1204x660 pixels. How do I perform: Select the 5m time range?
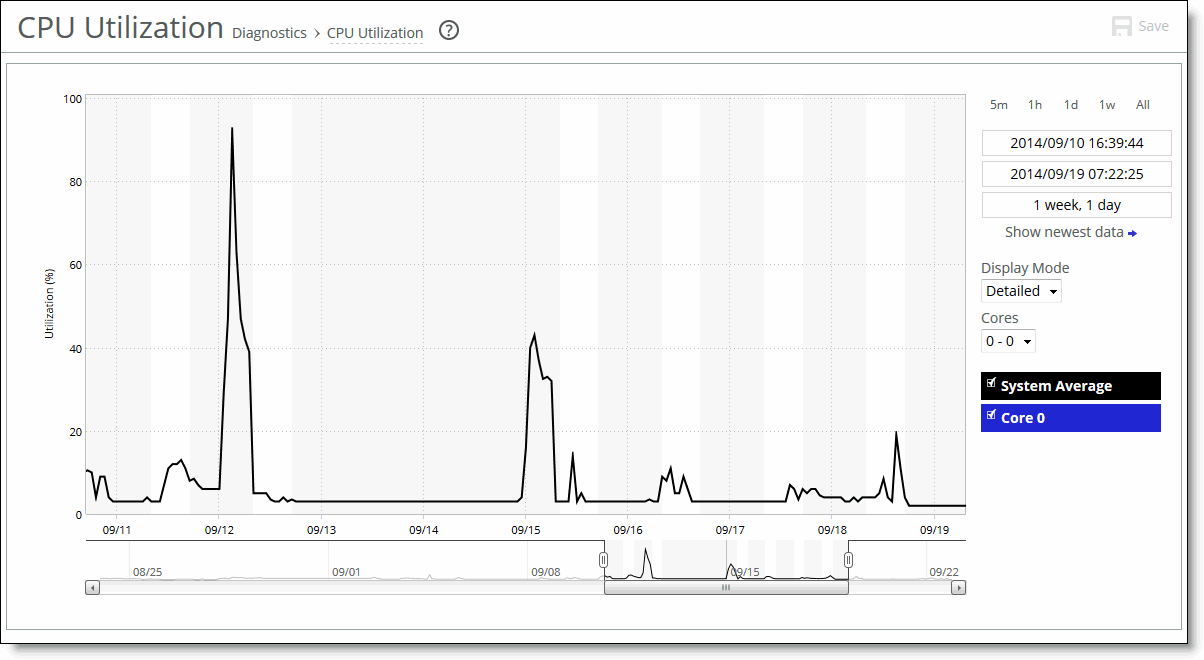click(998, 105)
